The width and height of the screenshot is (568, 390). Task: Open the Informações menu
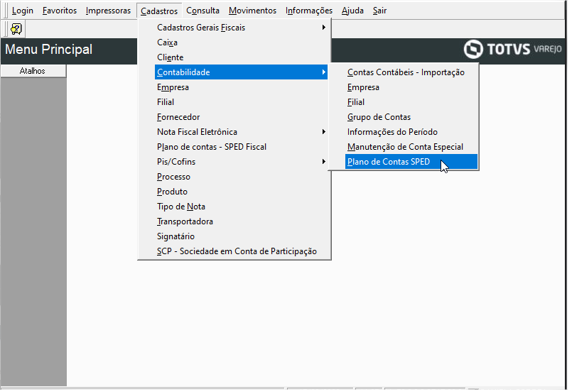pos(309,11)
